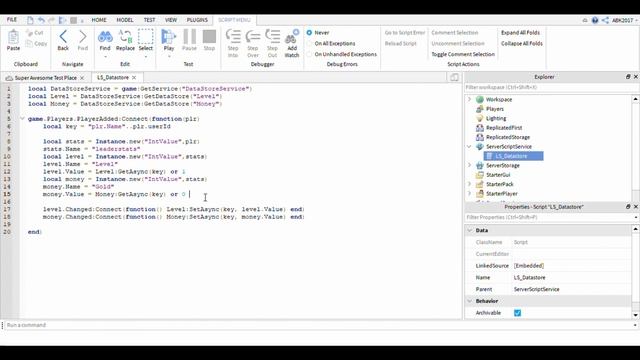640x360 pixels.
Task: Click the redo arrow in quick access bar
Action: (x=51, y=20)
